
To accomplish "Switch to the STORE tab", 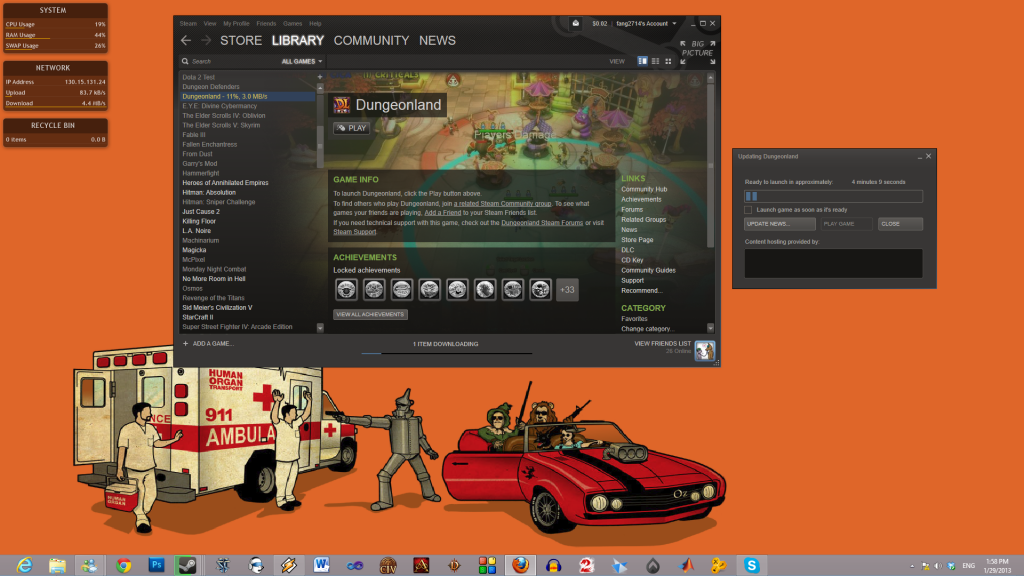I will (241, 40).
